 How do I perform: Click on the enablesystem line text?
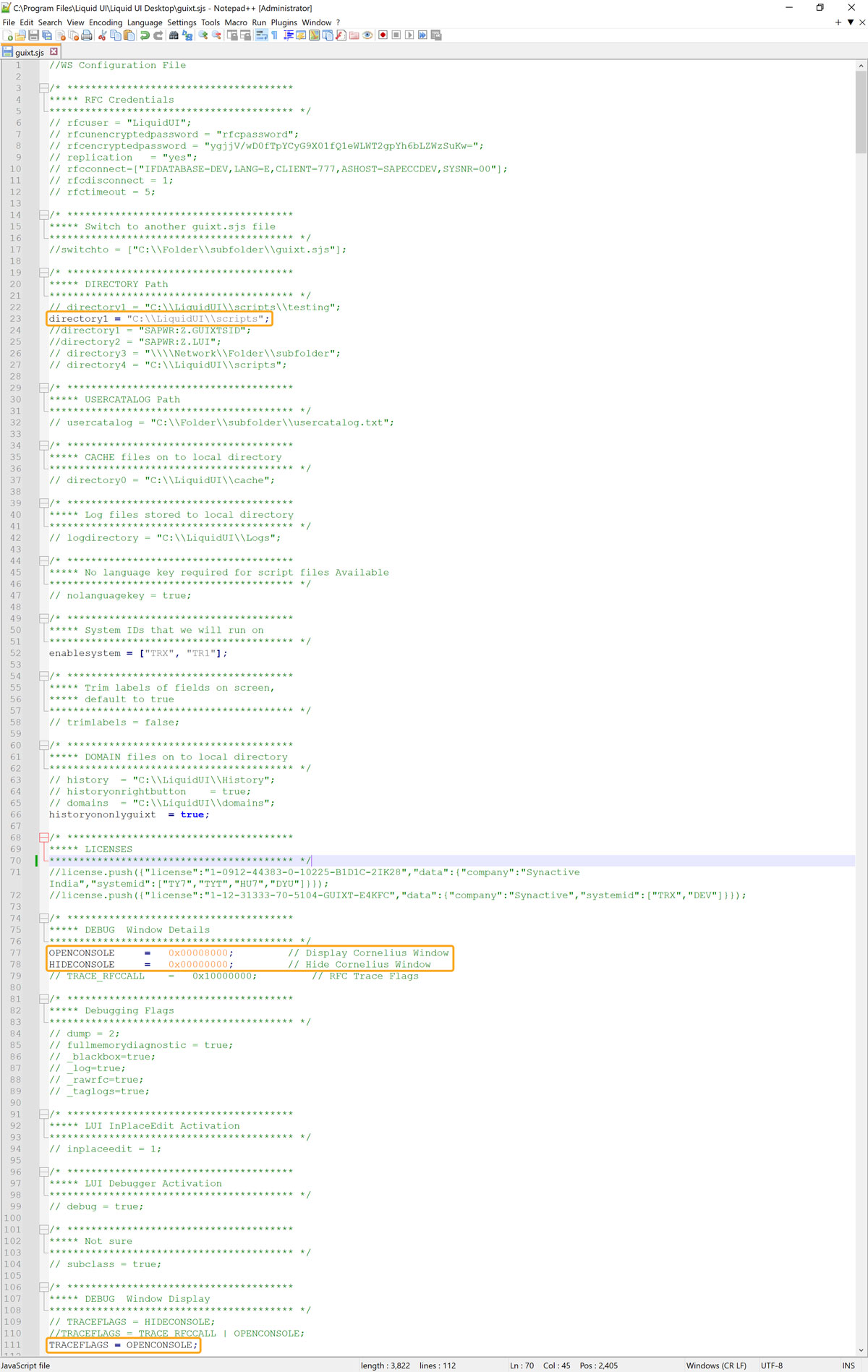[x=138, y=653]
